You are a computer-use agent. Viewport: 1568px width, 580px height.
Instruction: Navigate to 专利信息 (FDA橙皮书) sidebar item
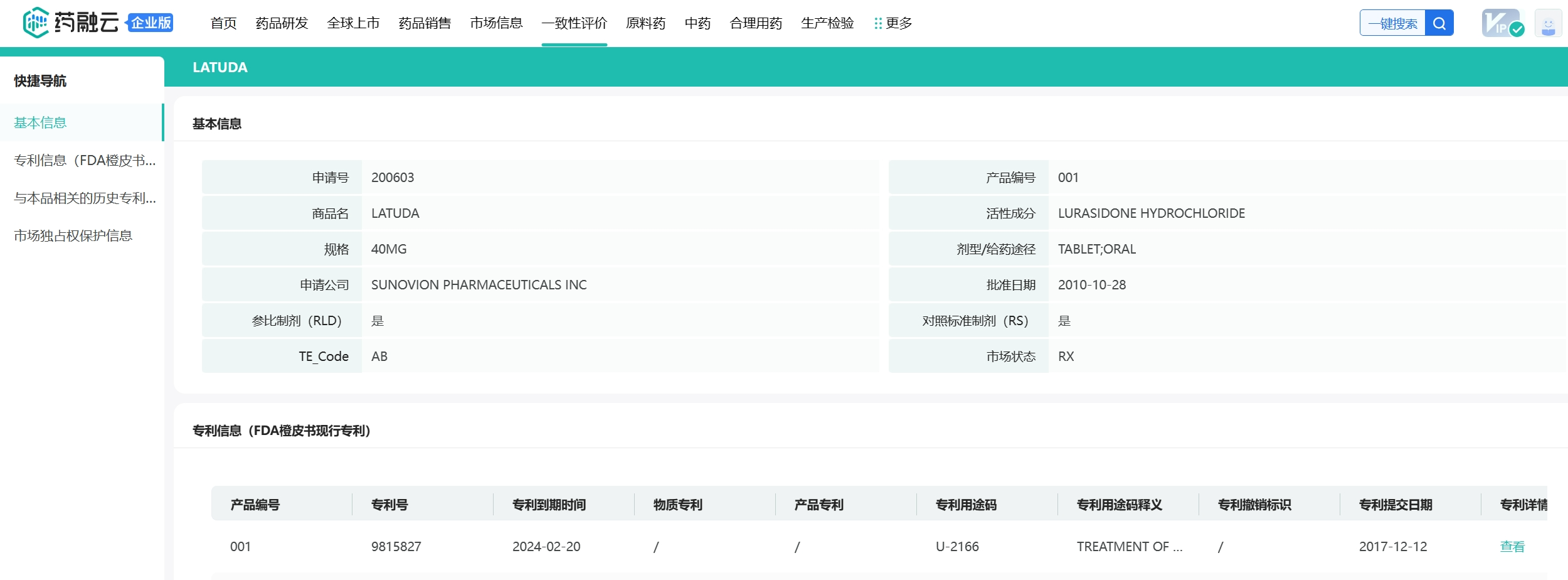[x=85, y=160]
